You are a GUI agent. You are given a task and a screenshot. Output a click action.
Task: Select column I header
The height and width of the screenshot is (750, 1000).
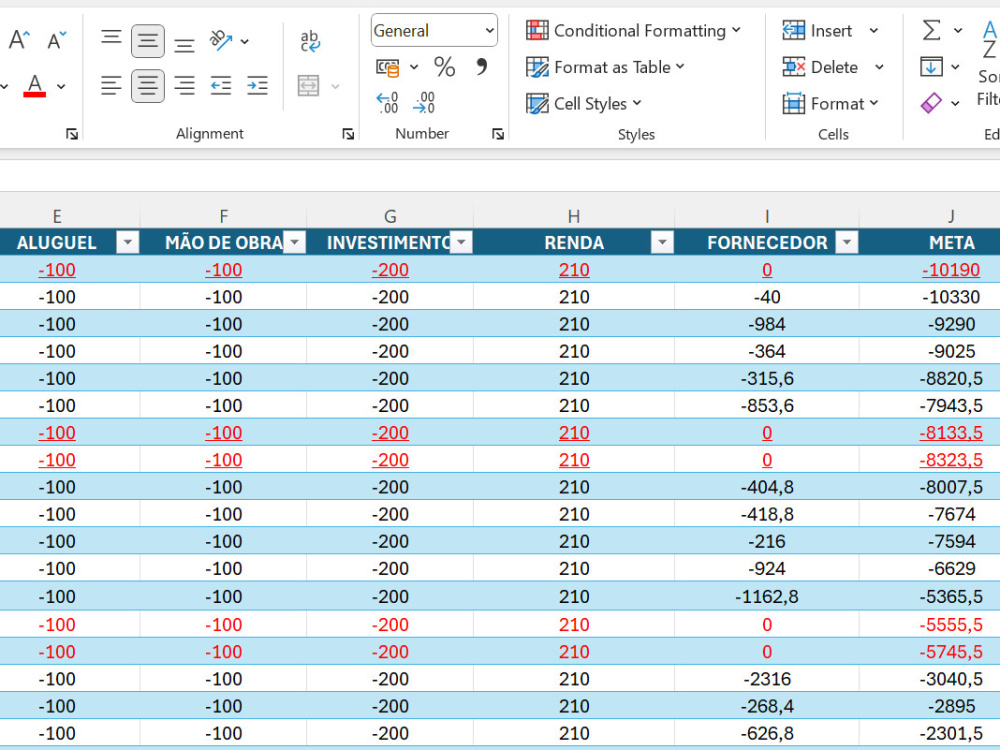point(767,216)
